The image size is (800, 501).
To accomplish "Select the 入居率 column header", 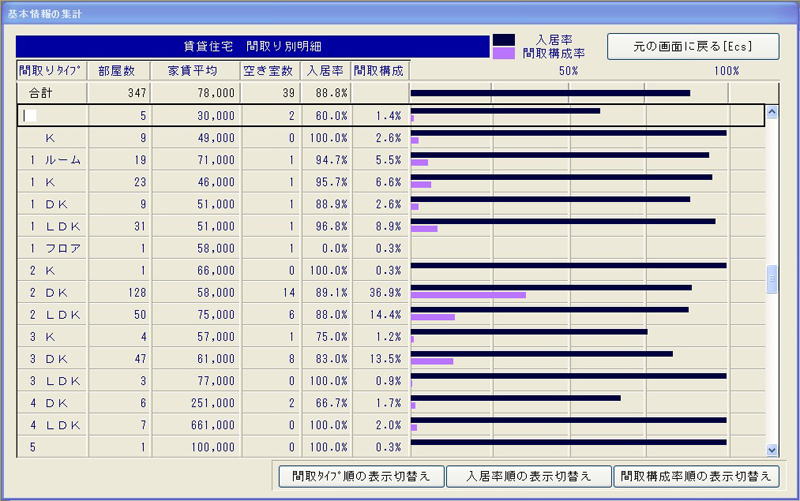I will (325, 71).
